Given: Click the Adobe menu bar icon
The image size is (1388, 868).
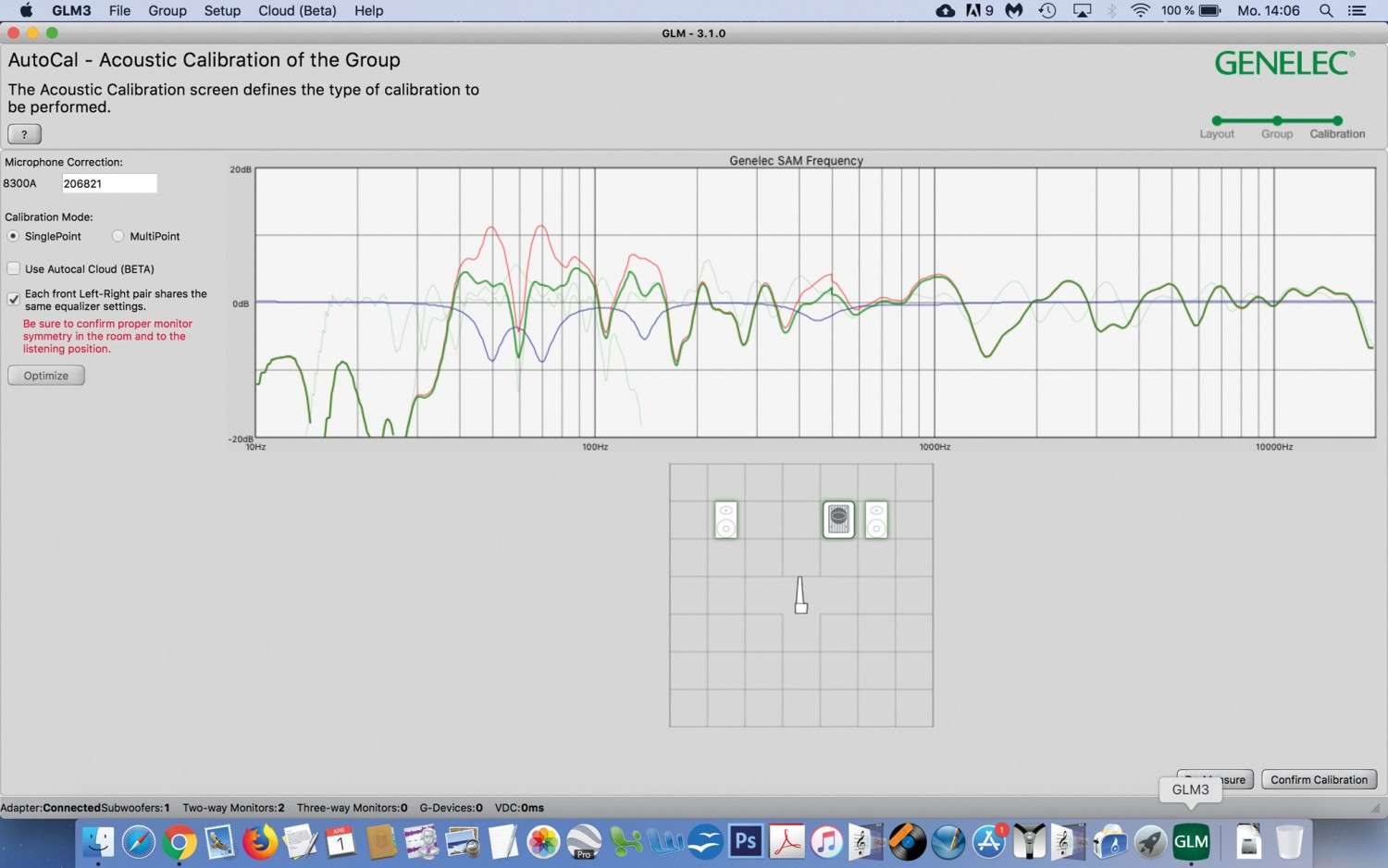Looking at the screenshot, I should [979, 11].
